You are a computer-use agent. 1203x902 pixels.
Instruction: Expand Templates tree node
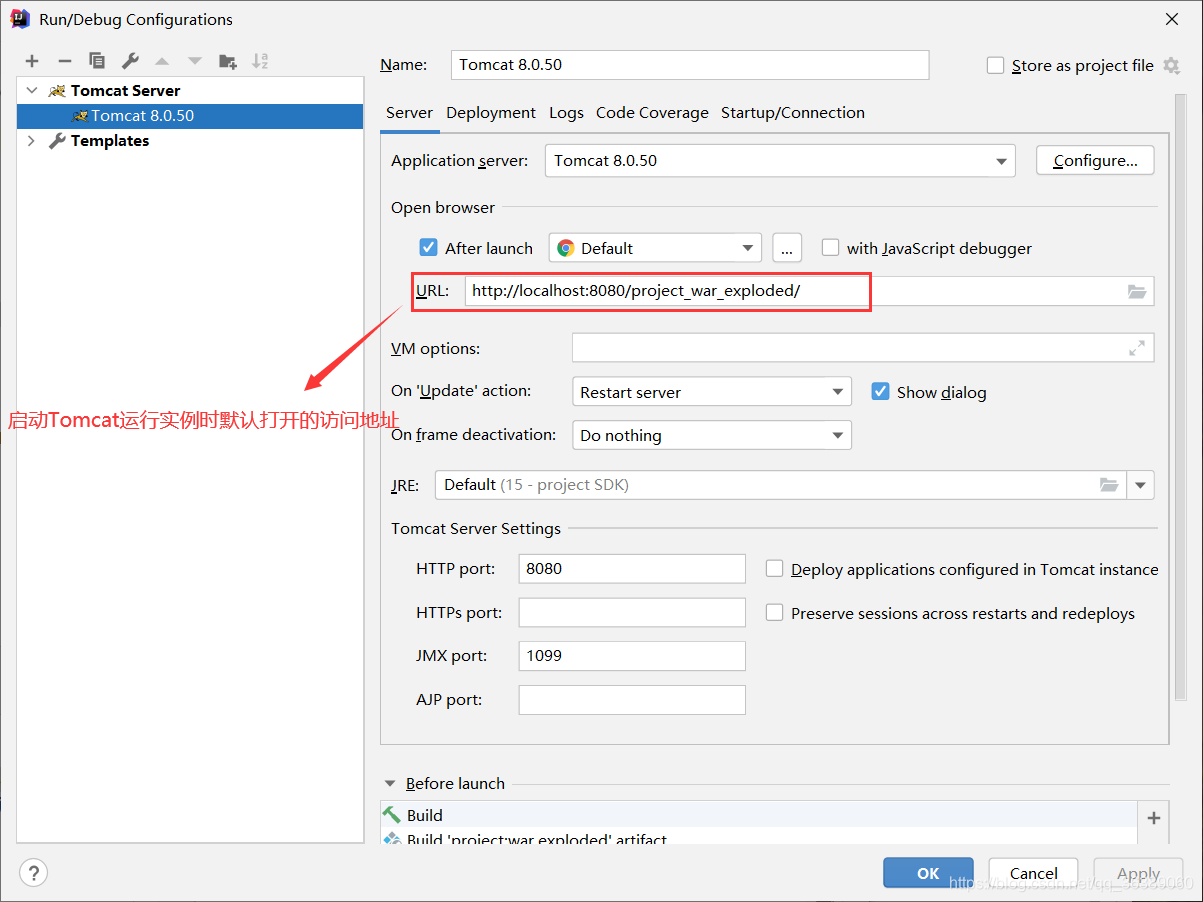(32, 141)
